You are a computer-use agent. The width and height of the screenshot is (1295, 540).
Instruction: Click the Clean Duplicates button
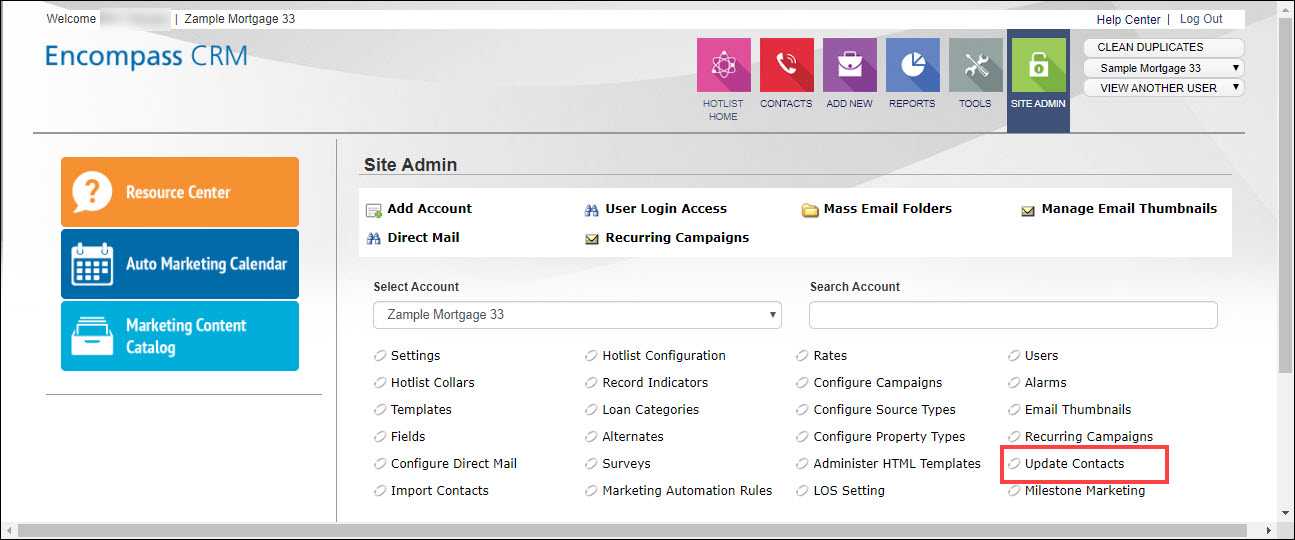tap(1163, 47)
